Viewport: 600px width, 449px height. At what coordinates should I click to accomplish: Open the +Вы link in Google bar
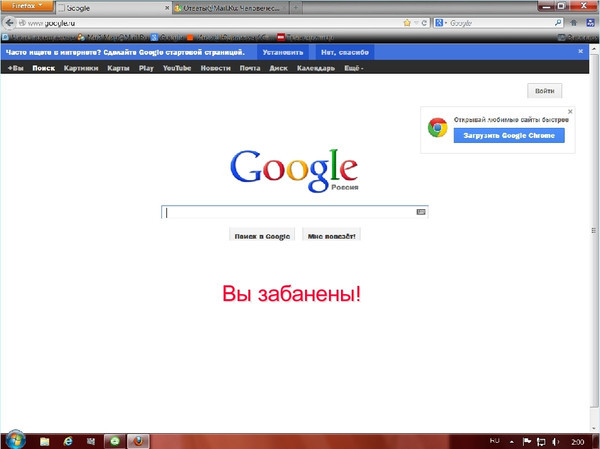tap(16, 68)
